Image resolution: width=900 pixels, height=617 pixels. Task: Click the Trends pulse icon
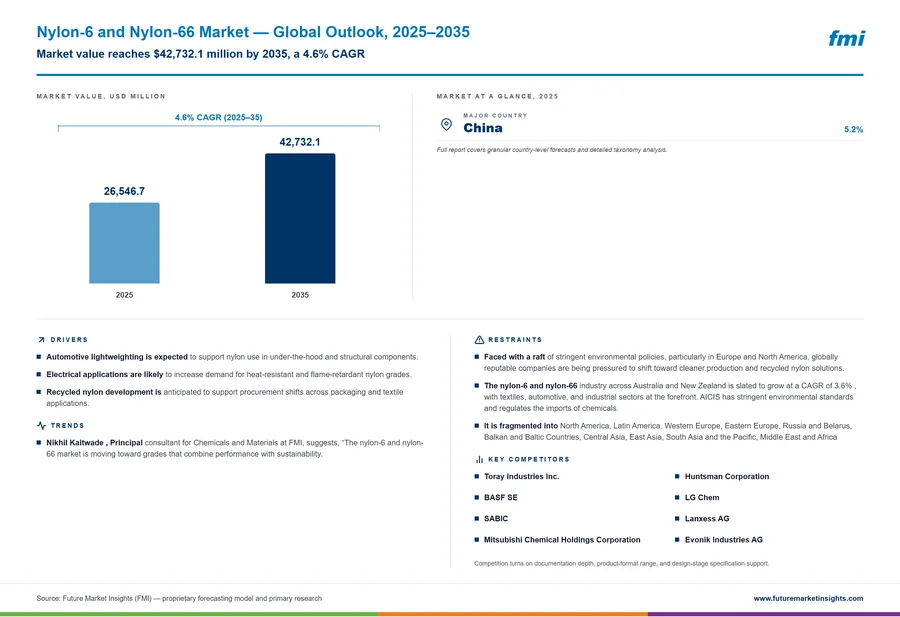point(41,425)
